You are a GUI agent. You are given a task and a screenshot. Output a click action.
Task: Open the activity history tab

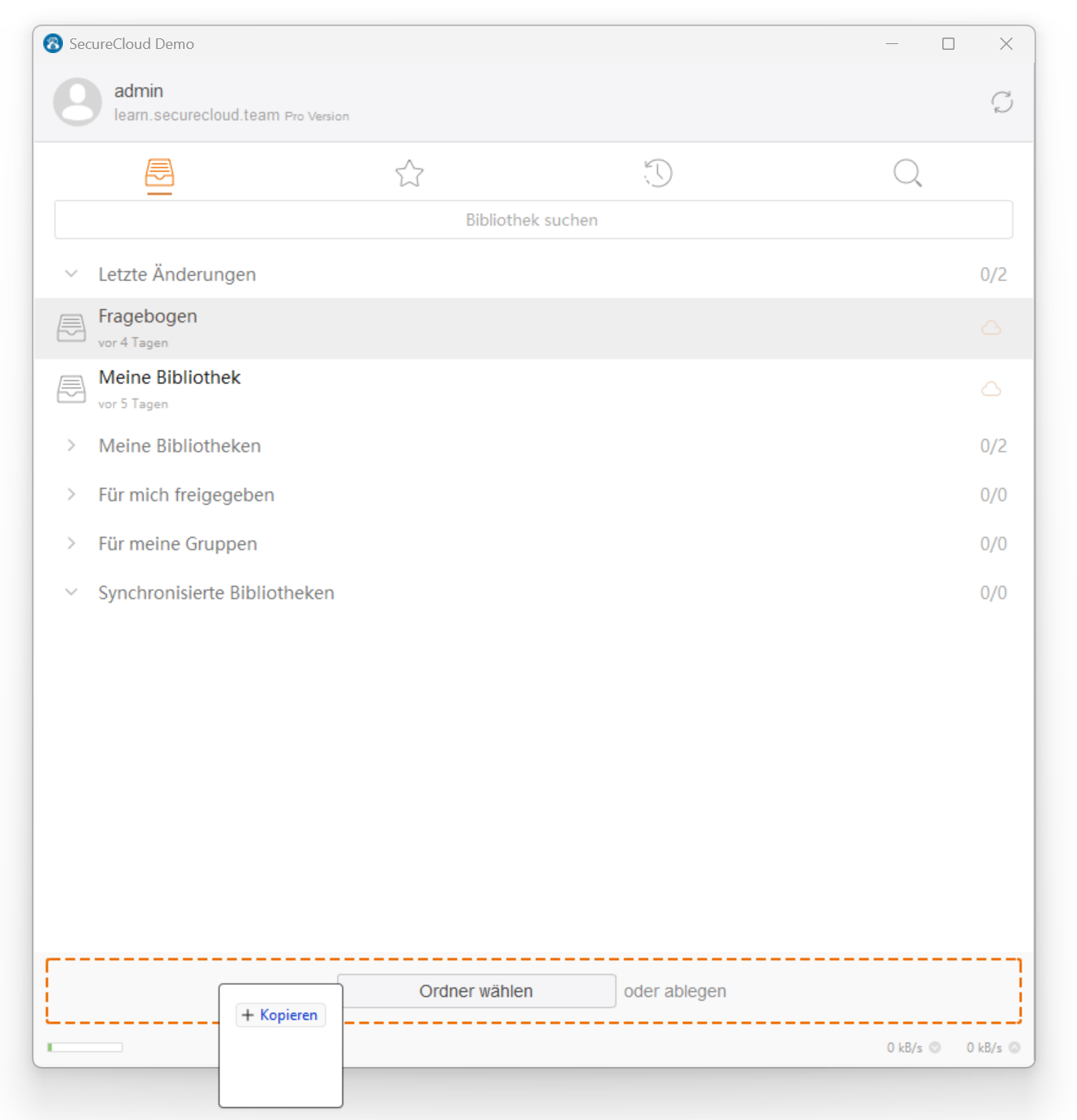pos(658,173)
